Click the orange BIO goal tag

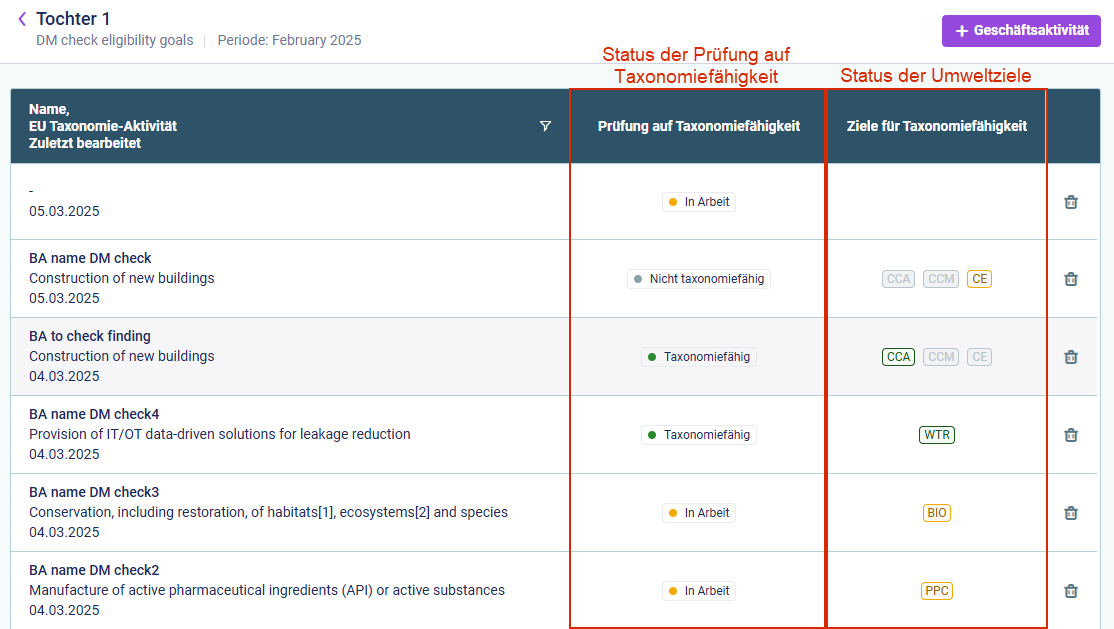(x=936, y=512)
